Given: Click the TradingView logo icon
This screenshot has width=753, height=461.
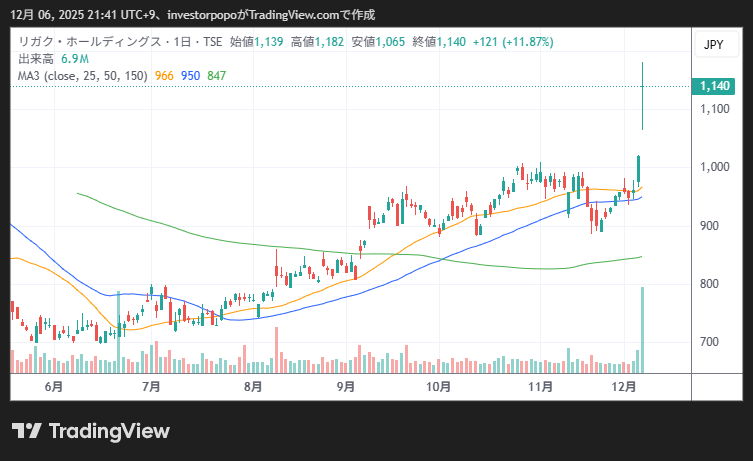Looking at the screenshot, I should coord(26,431).
